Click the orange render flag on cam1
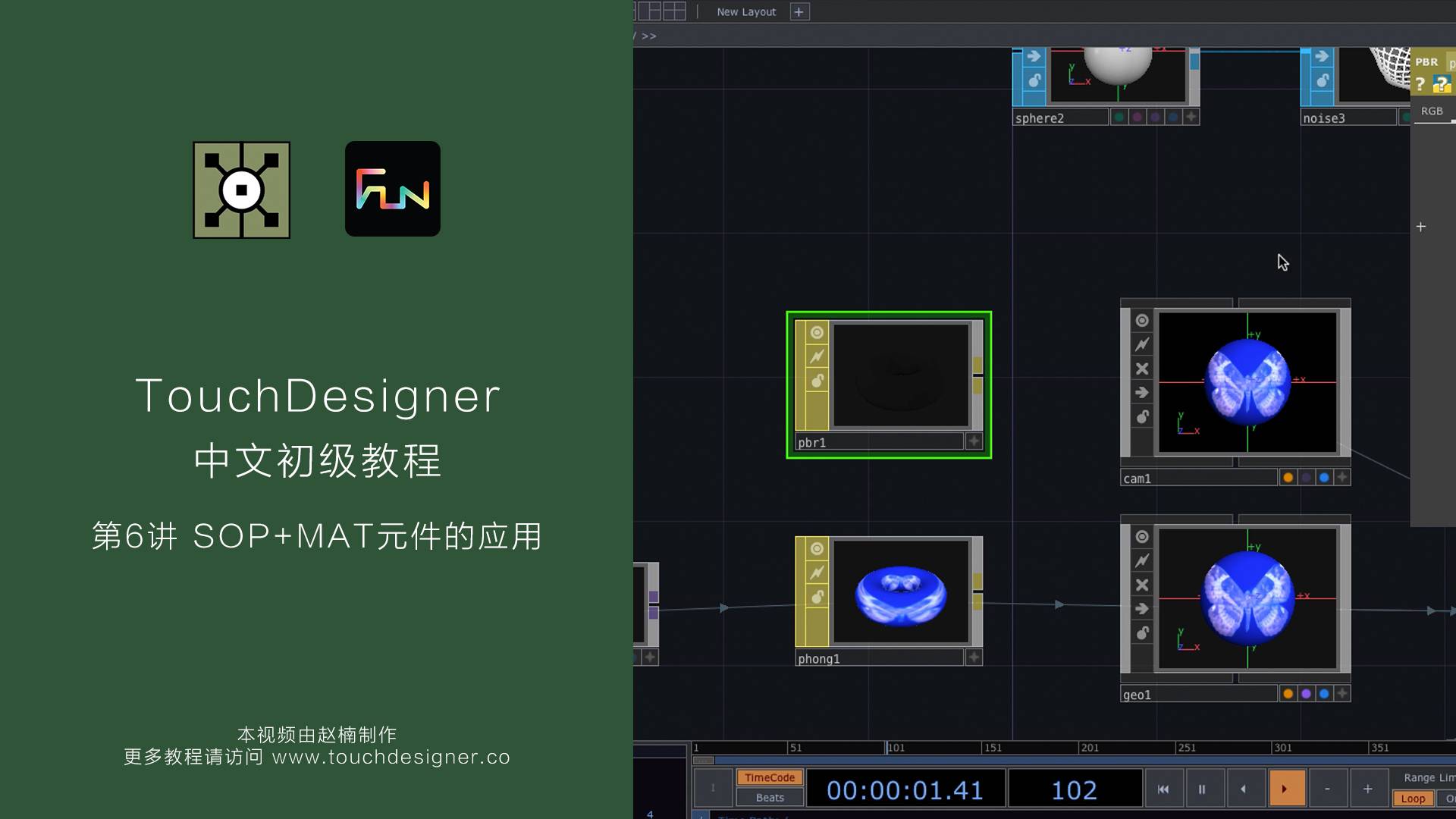This screenshot has height=819, width=1456. click(1288, 477)
